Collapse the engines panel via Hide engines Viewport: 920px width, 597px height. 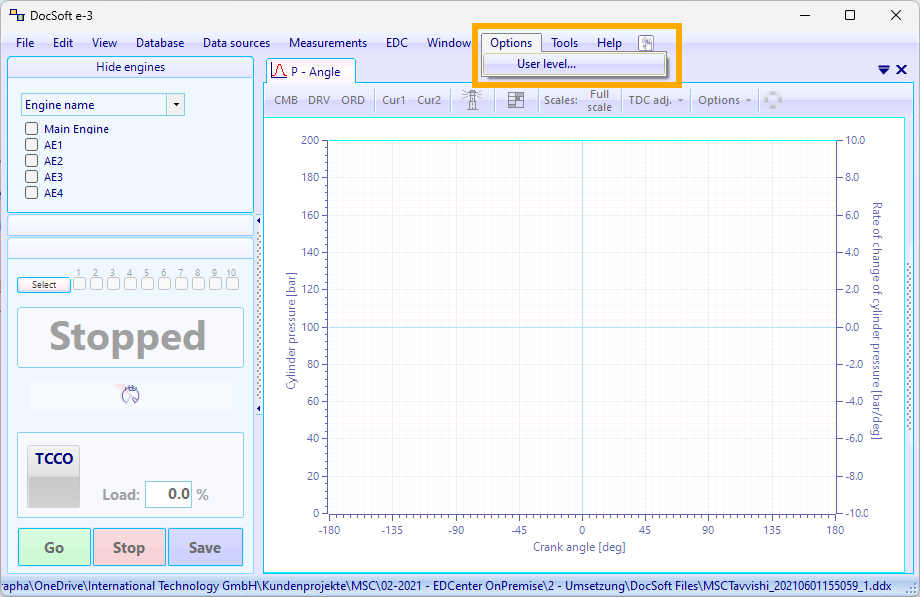(x=129, y=67)
